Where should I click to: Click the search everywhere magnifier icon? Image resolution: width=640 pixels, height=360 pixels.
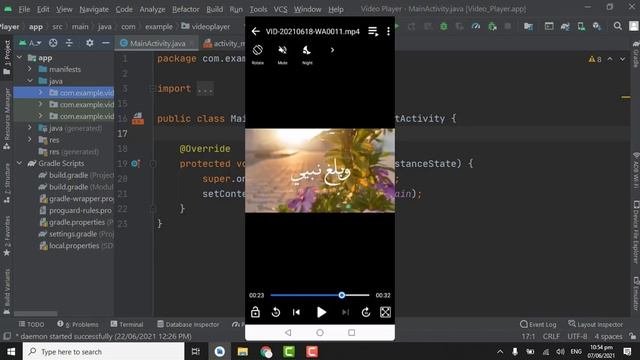pyautogui.click(x=618, y=27)
